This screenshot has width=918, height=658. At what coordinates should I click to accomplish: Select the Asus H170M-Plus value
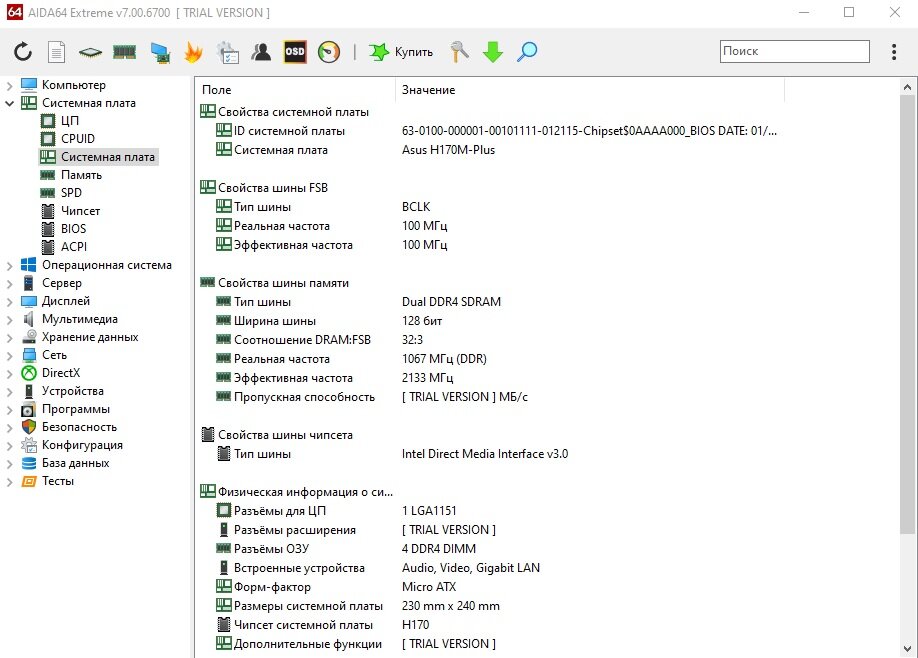pos(448,150)
